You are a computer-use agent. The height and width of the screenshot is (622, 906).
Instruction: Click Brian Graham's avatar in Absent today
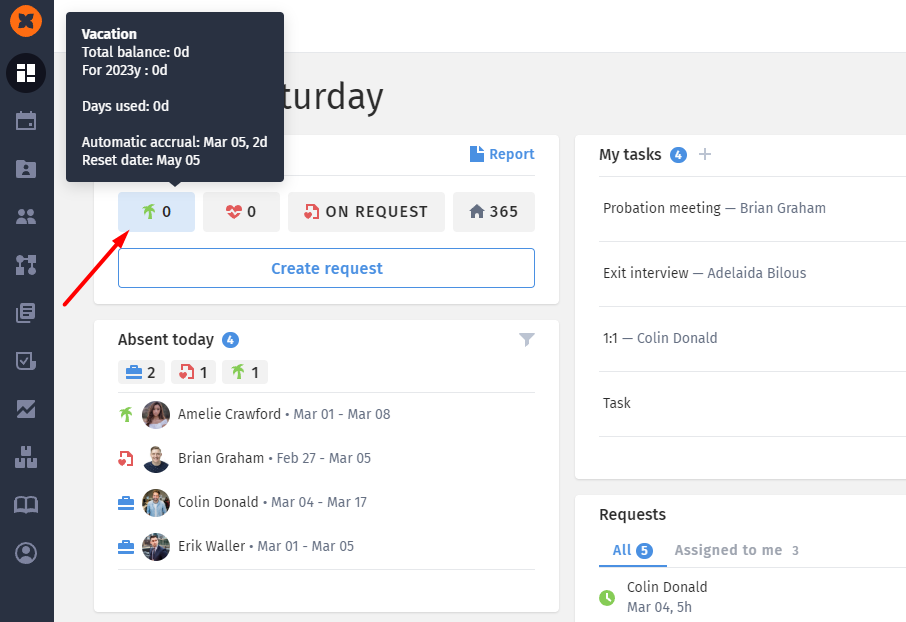(156, 458)
